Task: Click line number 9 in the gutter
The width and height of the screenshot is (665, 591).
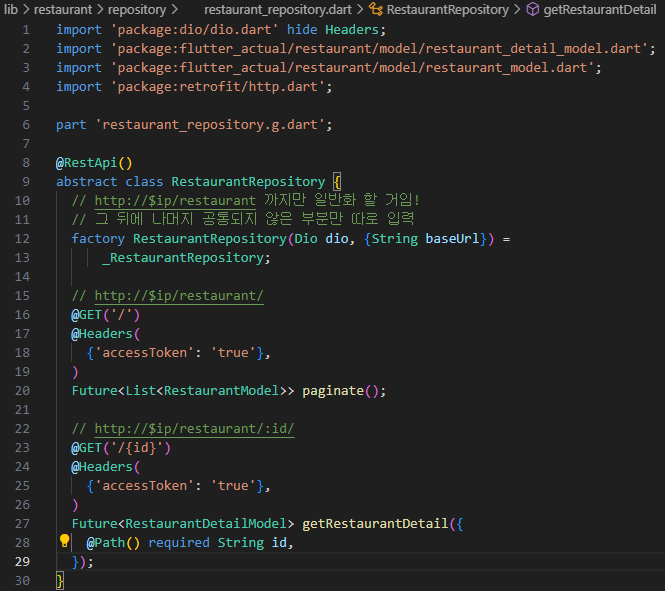Action: 26,181
